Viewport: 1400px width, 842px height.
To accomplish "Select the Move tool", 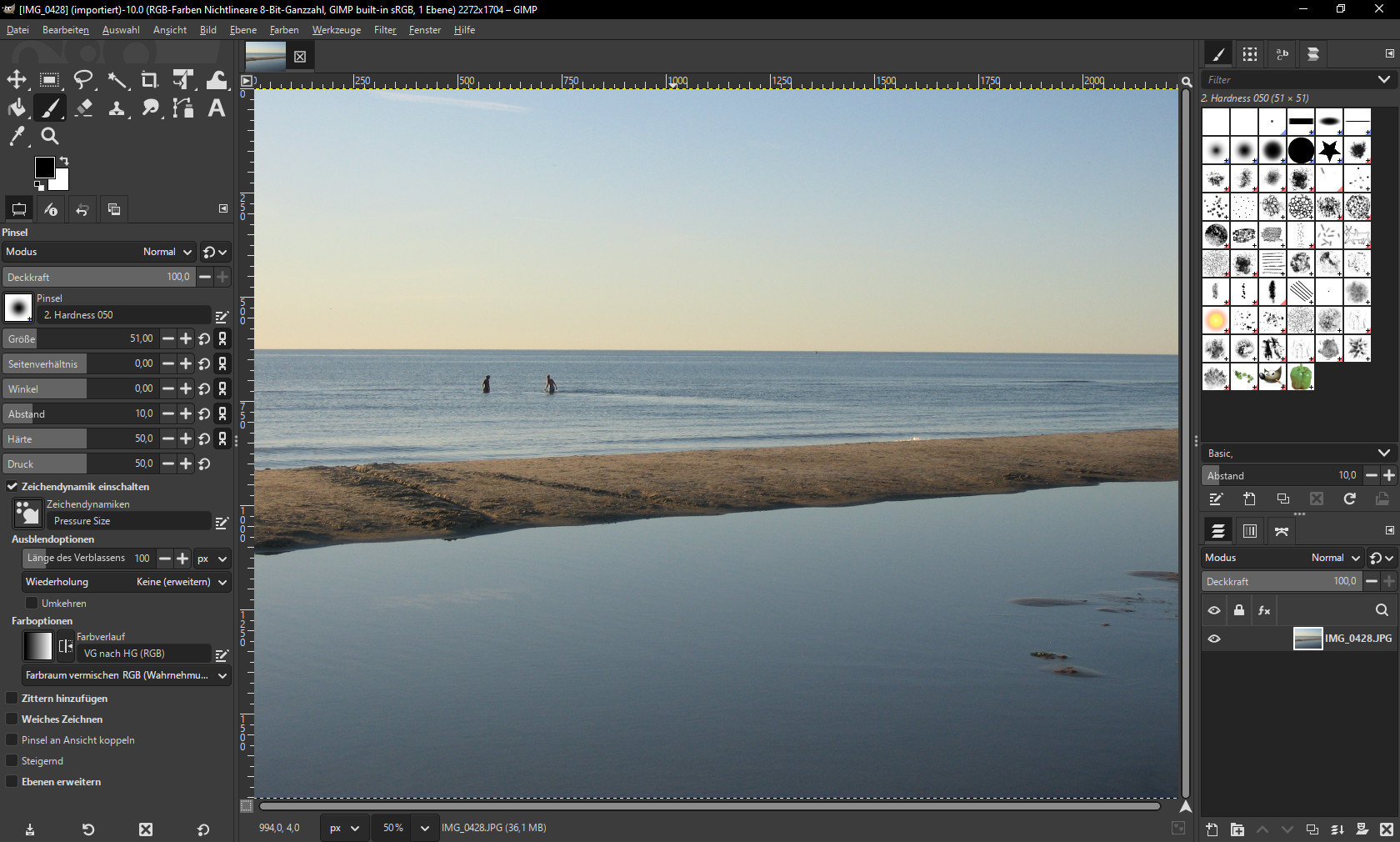I will 17,80.
